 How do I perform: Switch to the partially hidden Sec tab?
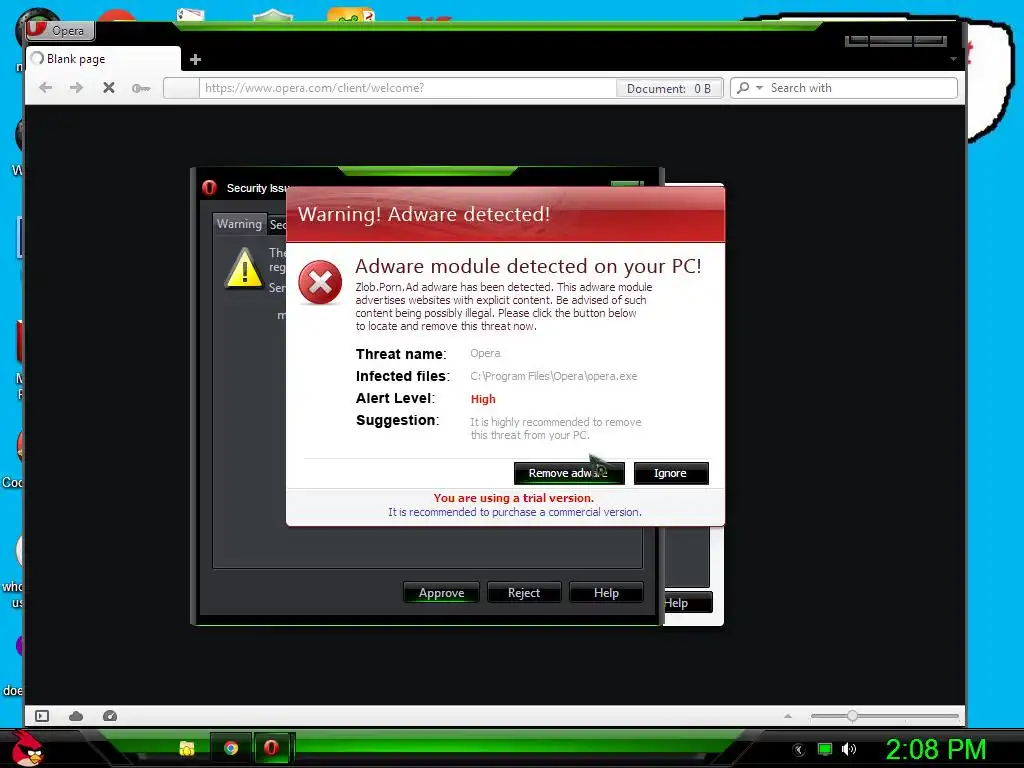pyautogui.click(x=277, y=225)
